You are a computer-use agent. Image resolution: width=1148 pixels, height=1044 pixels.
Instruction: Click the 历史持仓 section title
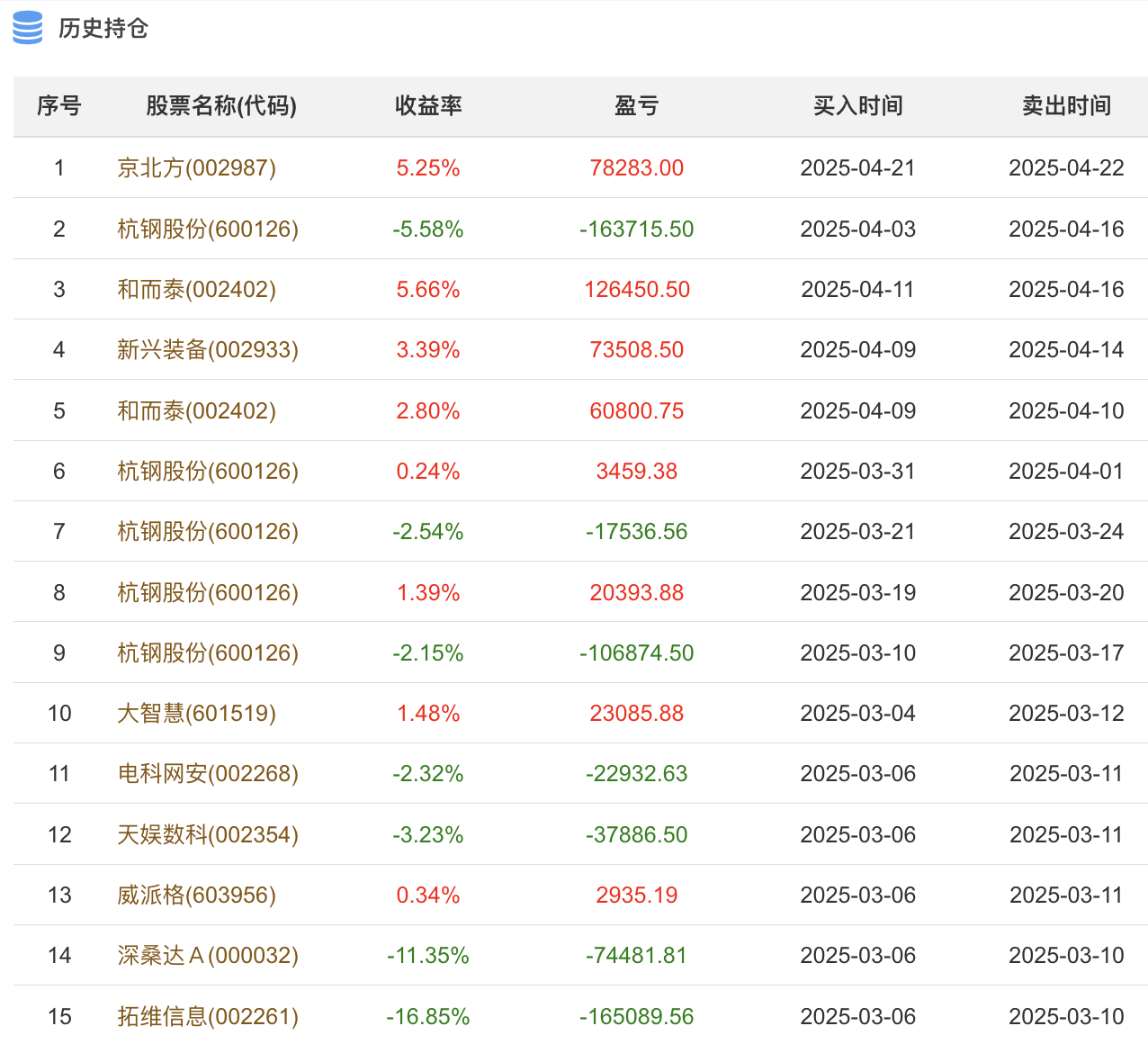103,29
